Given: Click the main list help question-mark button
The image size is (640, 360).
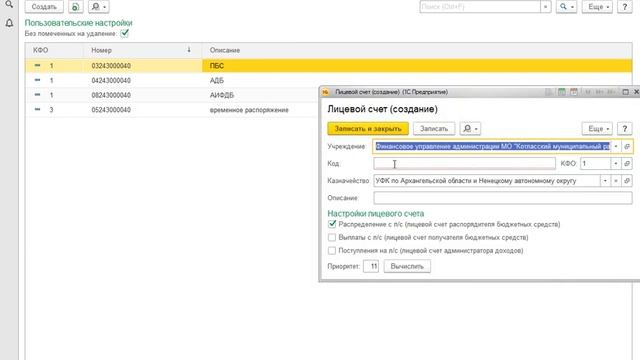Looking at the screenshot, I should pos(624,7).
